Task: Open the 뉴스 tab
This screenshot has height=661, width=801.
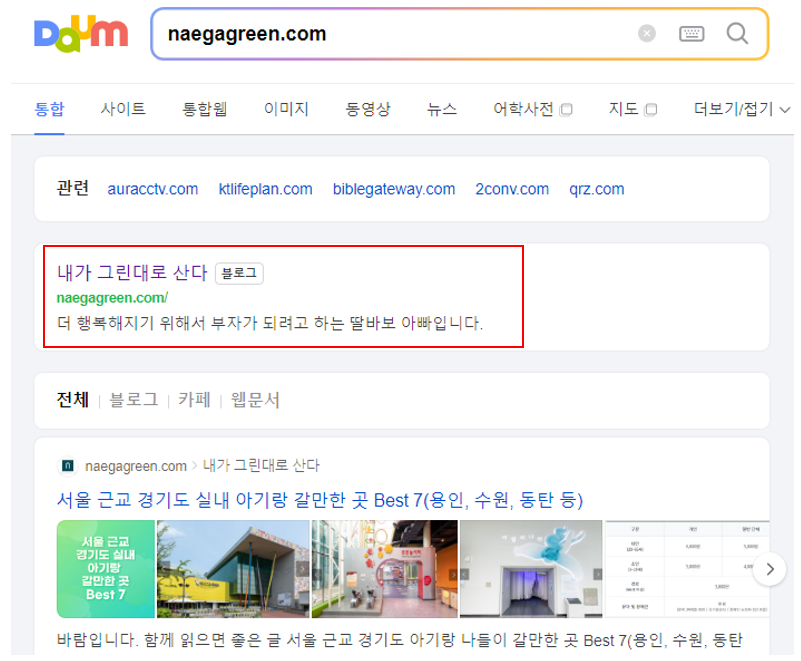Action: 441,109
